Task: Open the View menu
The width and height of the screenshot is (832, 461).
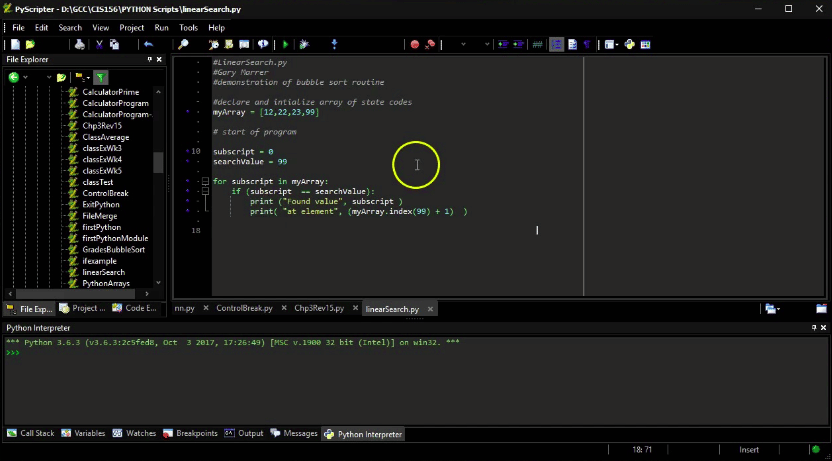Action: (x=100, y=28)
